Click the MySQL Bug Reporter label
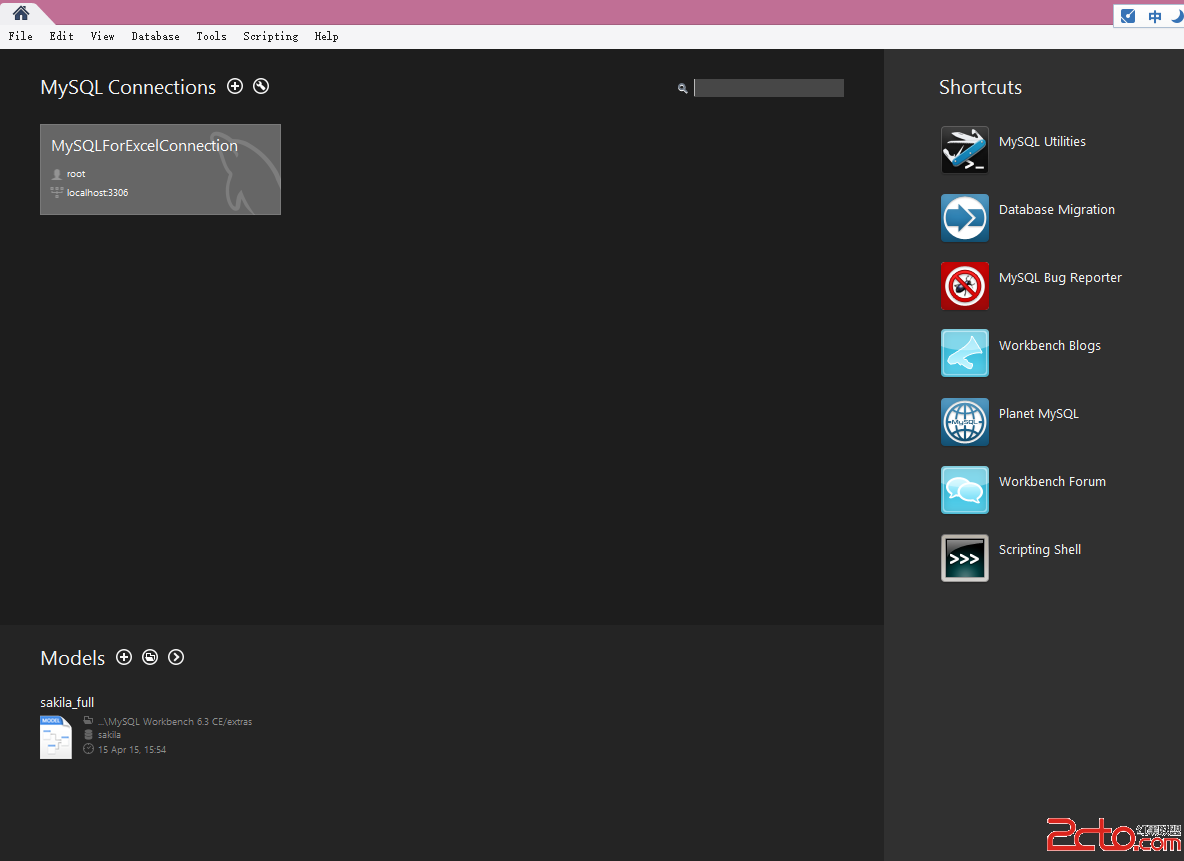Image resolution: width=1184 pixels, height=861 pixels. 1060,277
